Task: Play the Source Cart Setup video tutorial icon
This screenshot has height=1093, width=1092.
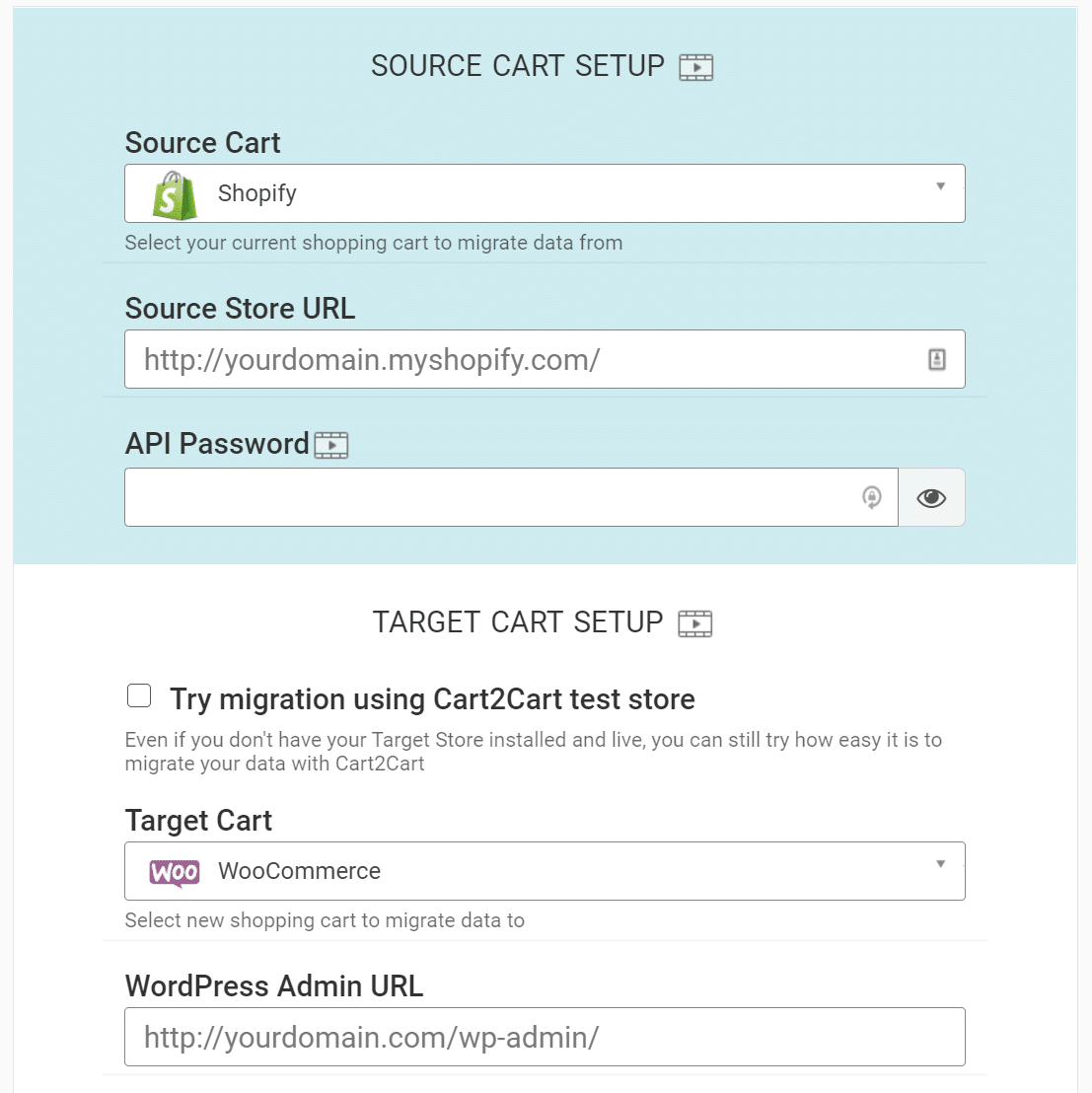Action: [x=695, y=67]
